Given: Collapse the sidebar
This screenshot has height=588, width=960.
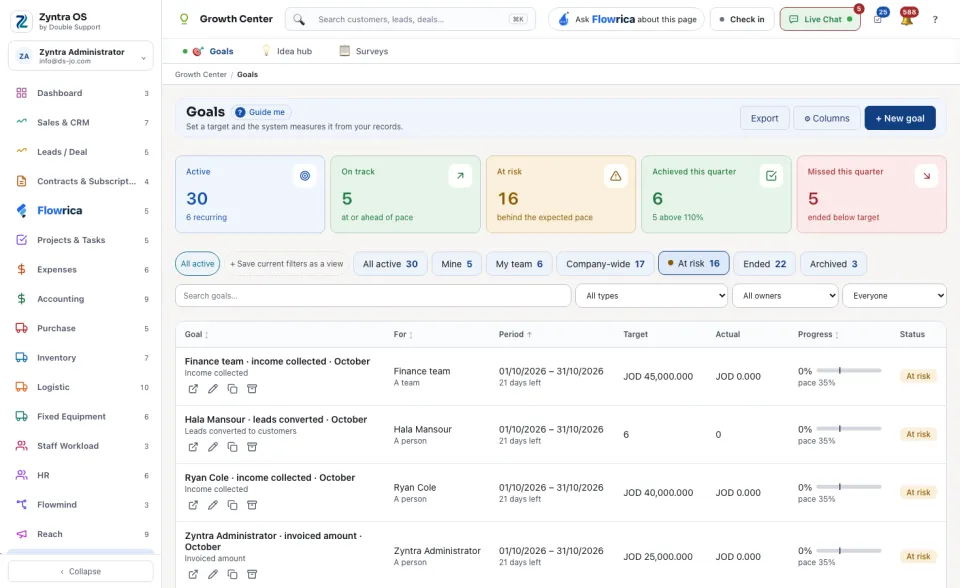Looking at the screenshot, I should [81, 571].
